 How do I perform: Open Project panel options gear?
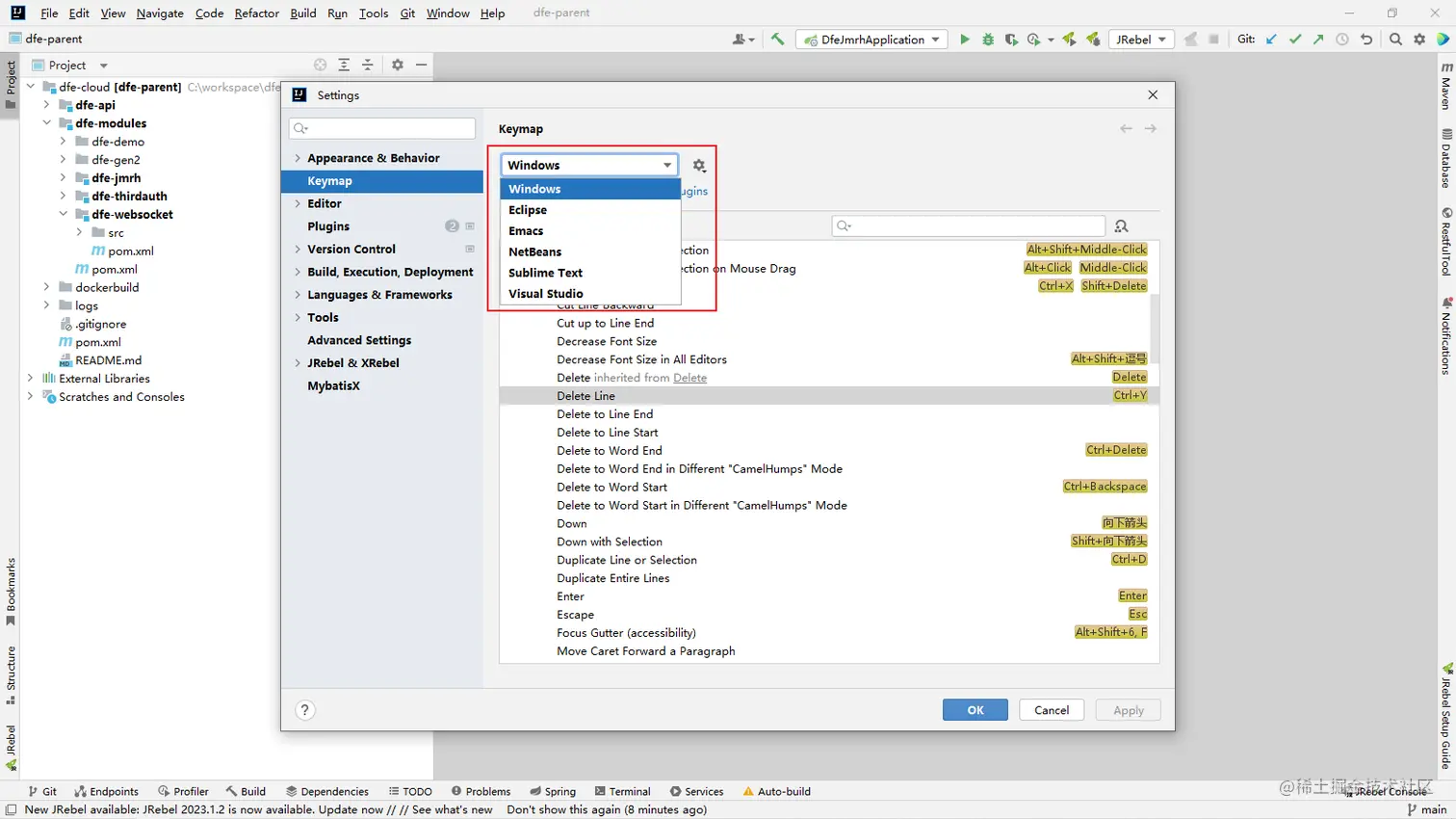397,65
